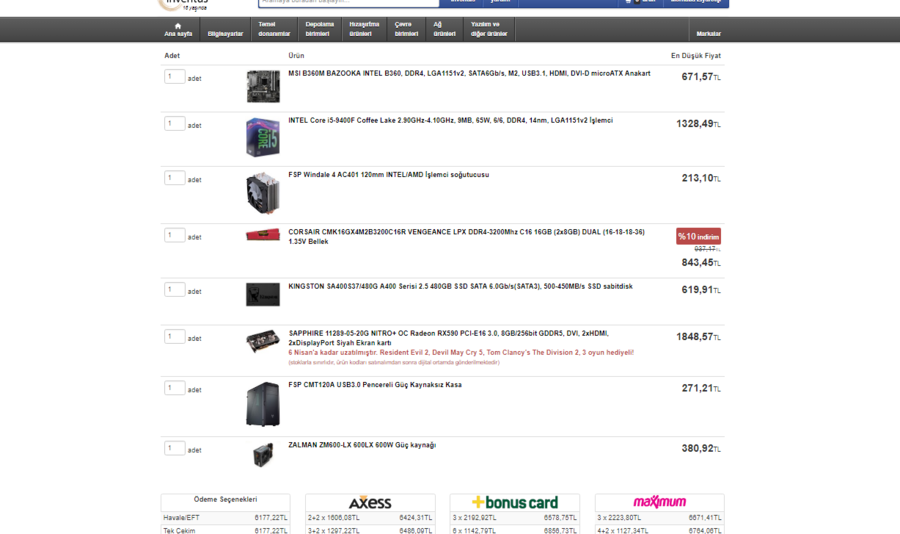
Task: Open INTEL Core i5-9400F product link
Action: [x=450, y=121]
